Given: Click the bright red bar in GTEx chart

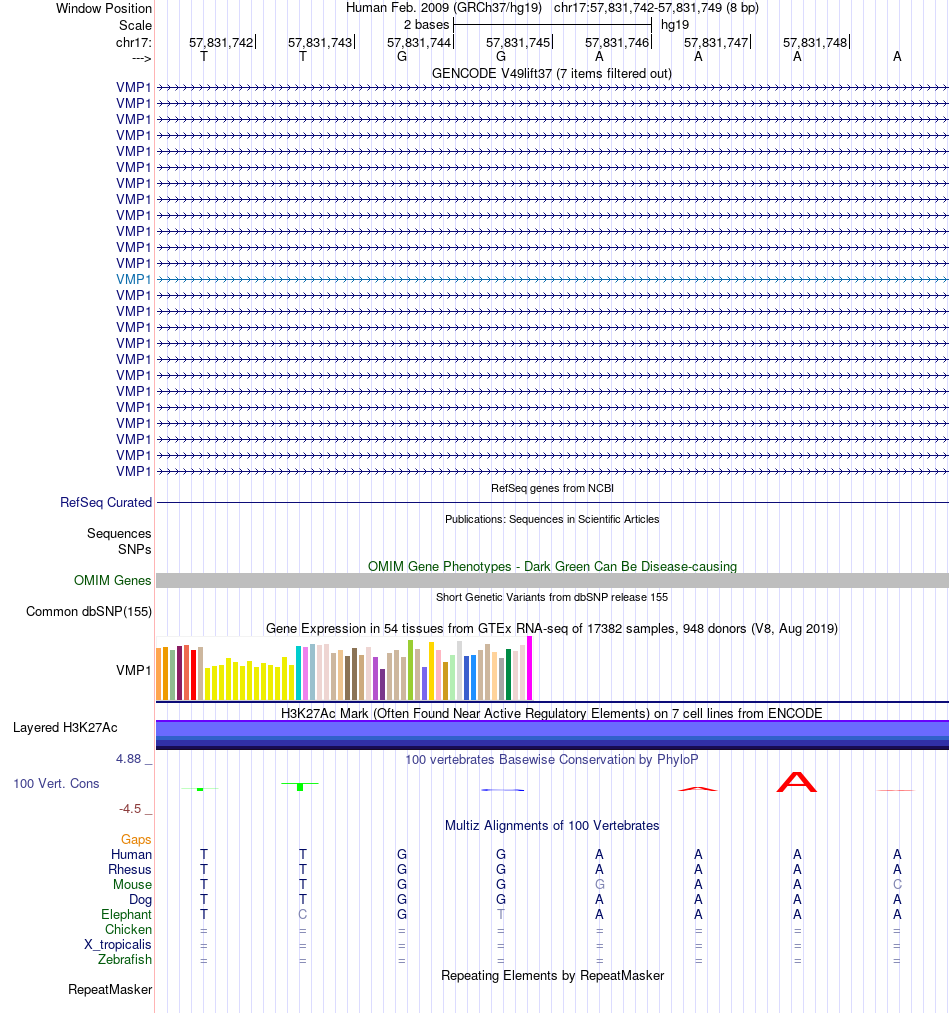Looking at the screenshot, I should 194,675.
